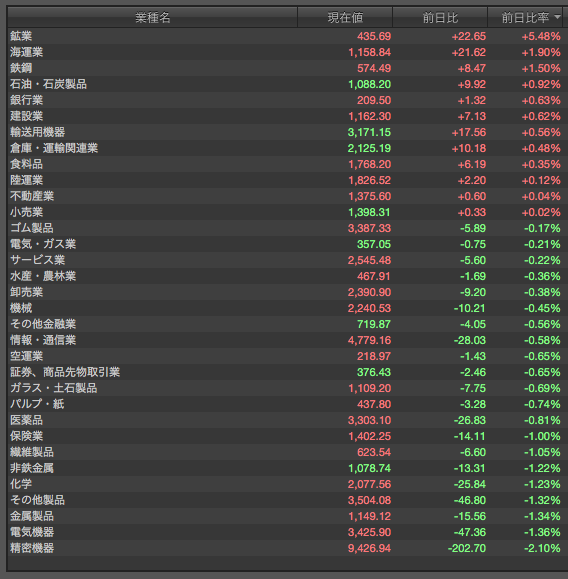Toggle sort arrow in 前日比率 header
This screenshot has height=579, width=568.
pyautogui.click(x=557, y=17)
